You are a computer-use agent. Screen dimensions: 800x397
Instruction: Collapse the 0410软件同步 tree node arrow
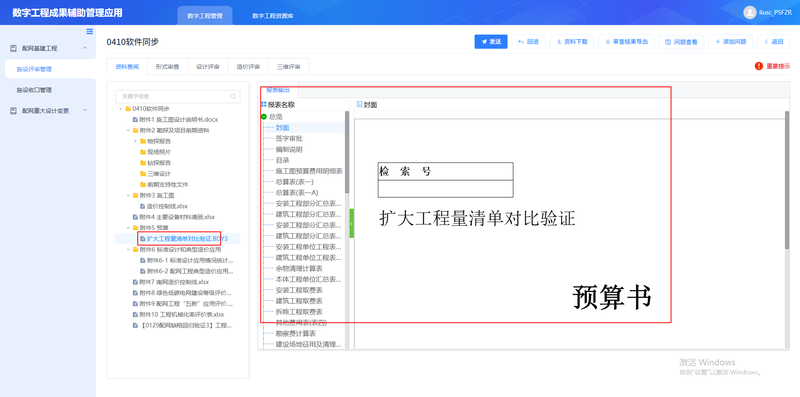[121, 109]
